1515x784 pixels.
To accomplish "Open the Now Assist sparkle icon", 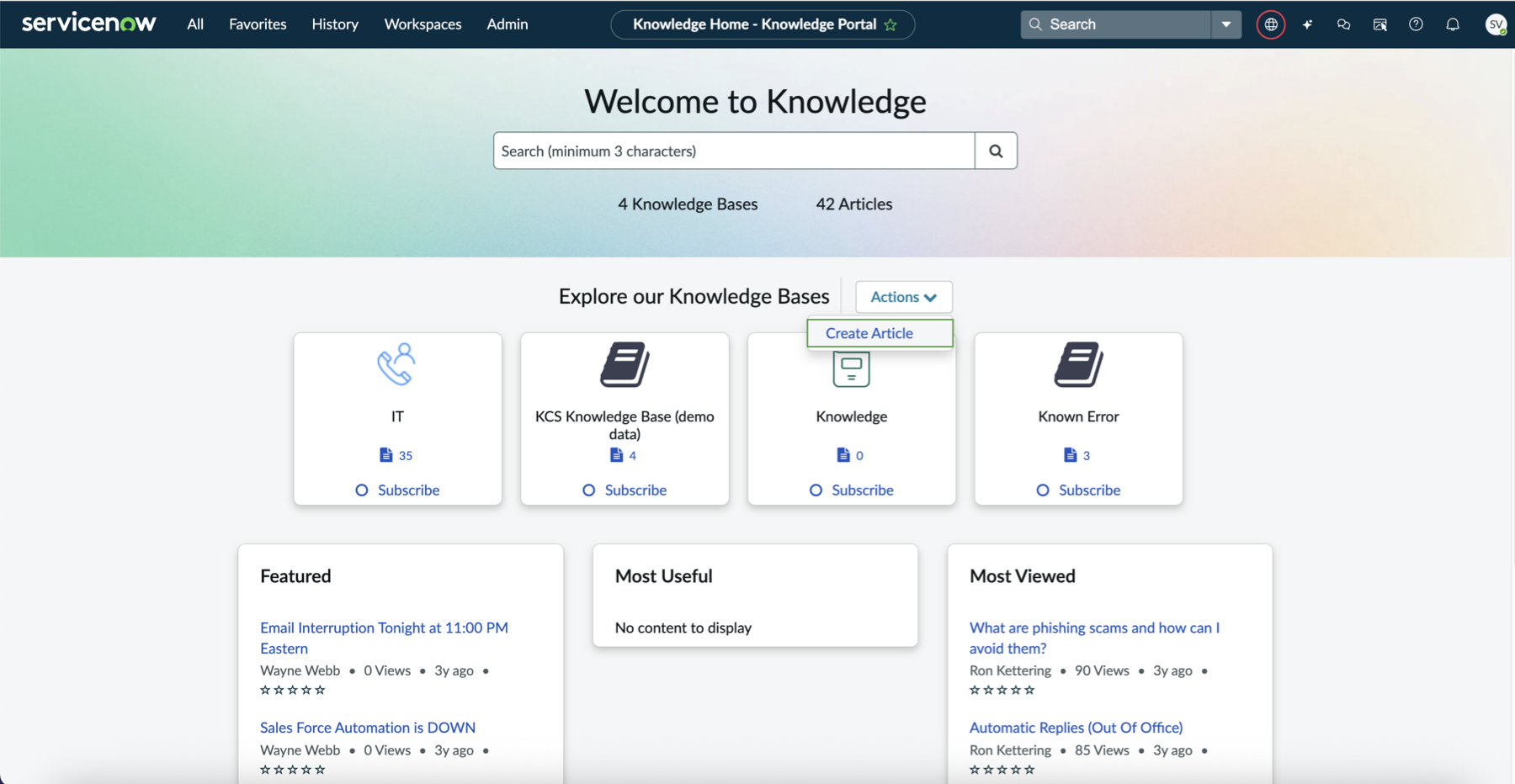I will [1307, 24].
